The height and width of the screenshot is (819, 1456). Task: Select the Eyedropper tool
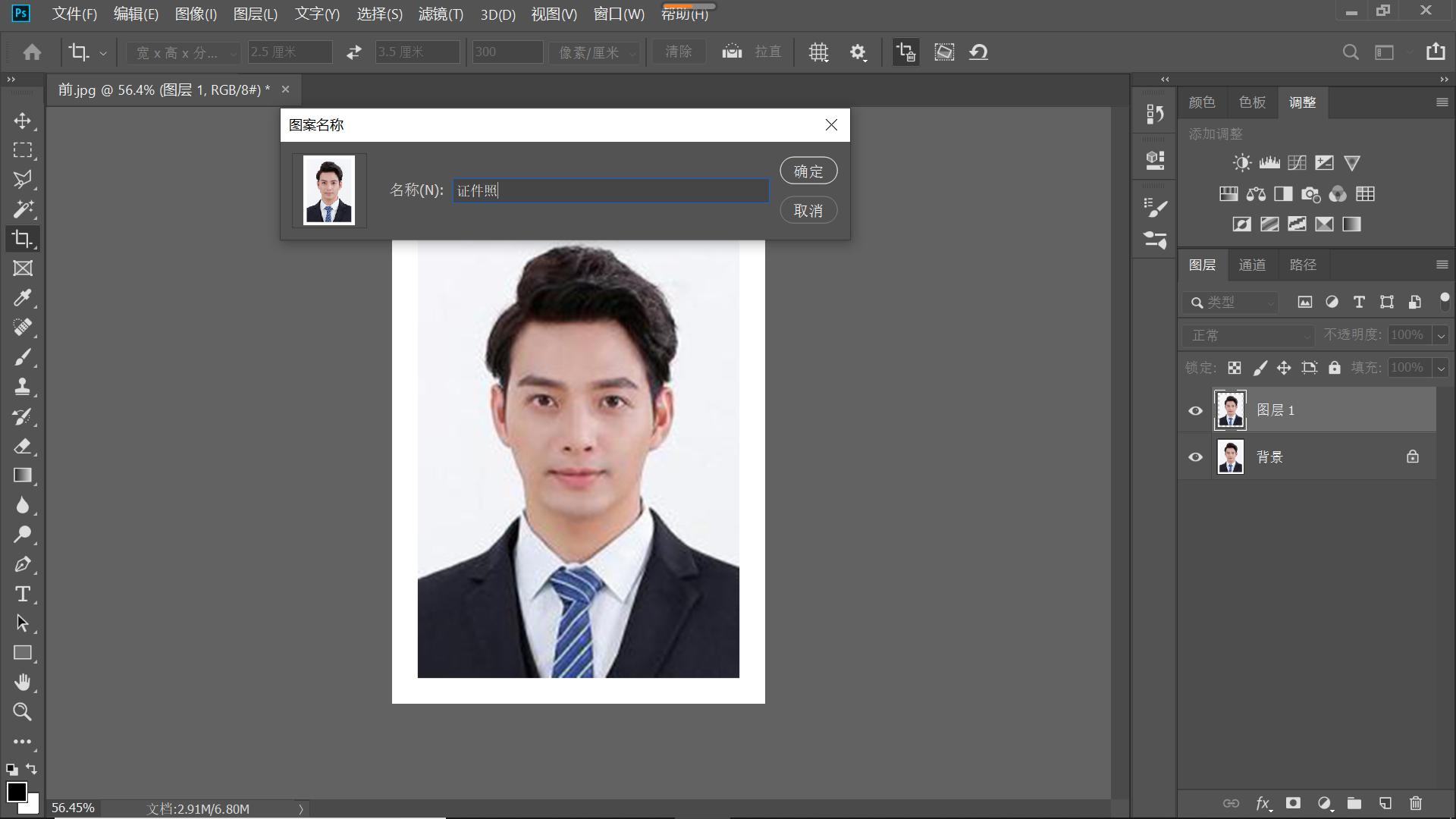click(23, 298)
